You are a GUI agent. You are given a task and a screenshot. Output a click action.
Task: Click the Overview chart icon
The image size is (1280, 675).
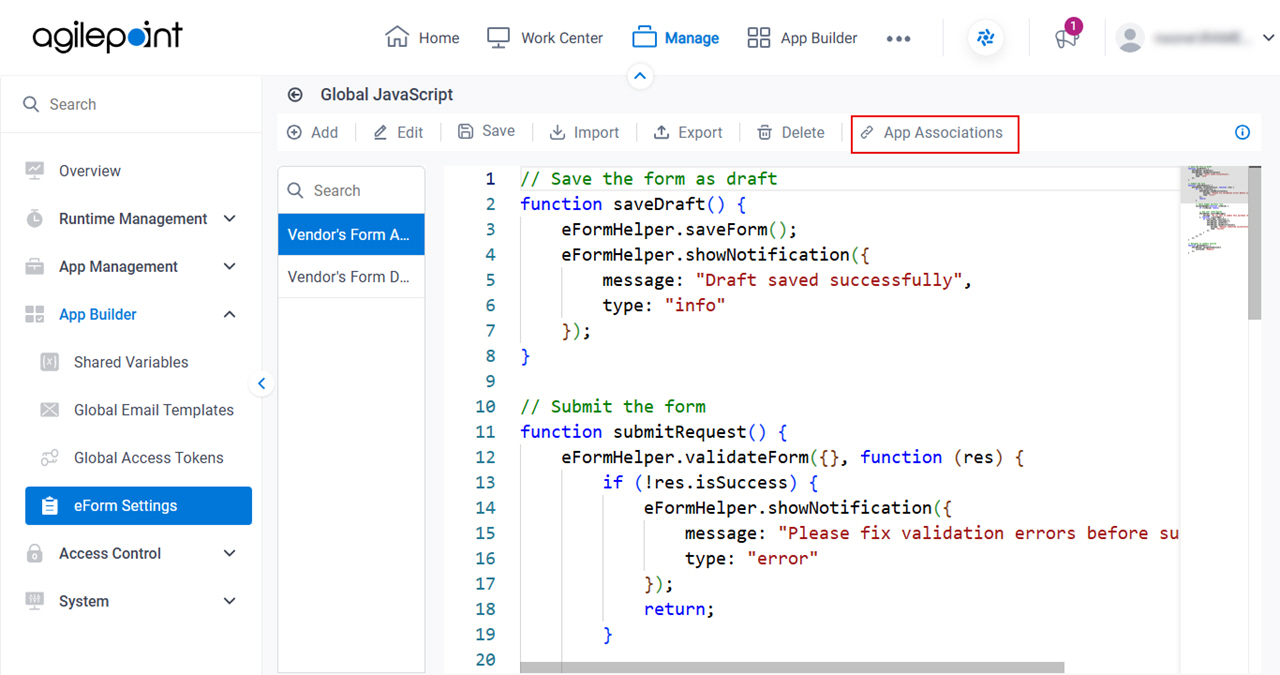coord(35,170)
